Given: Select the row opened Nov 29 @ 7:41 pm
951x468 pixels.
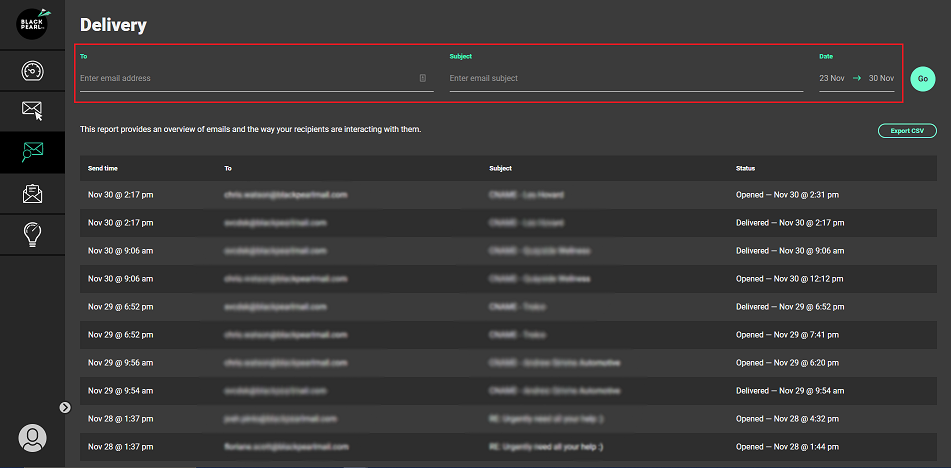Looking at the screenshot, I should point(500,335).
